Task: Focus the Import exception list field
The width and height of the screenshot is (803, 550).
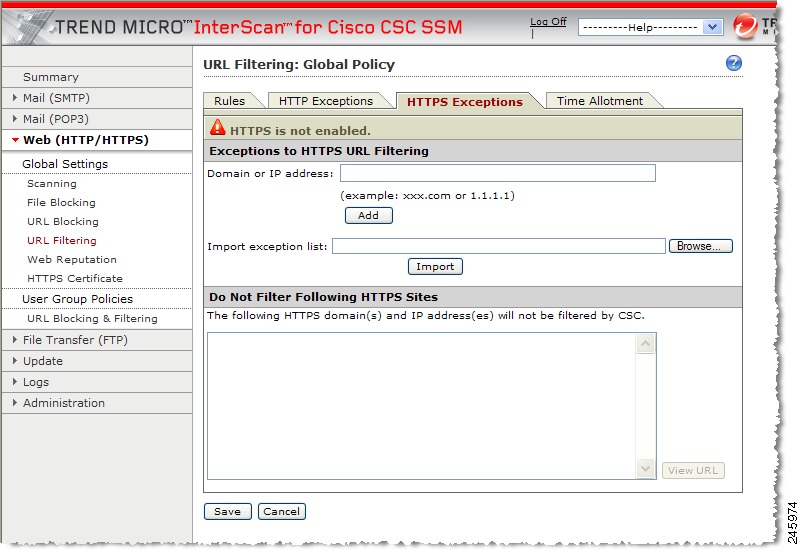Action: pyautogui.click(x=499, y=246)
